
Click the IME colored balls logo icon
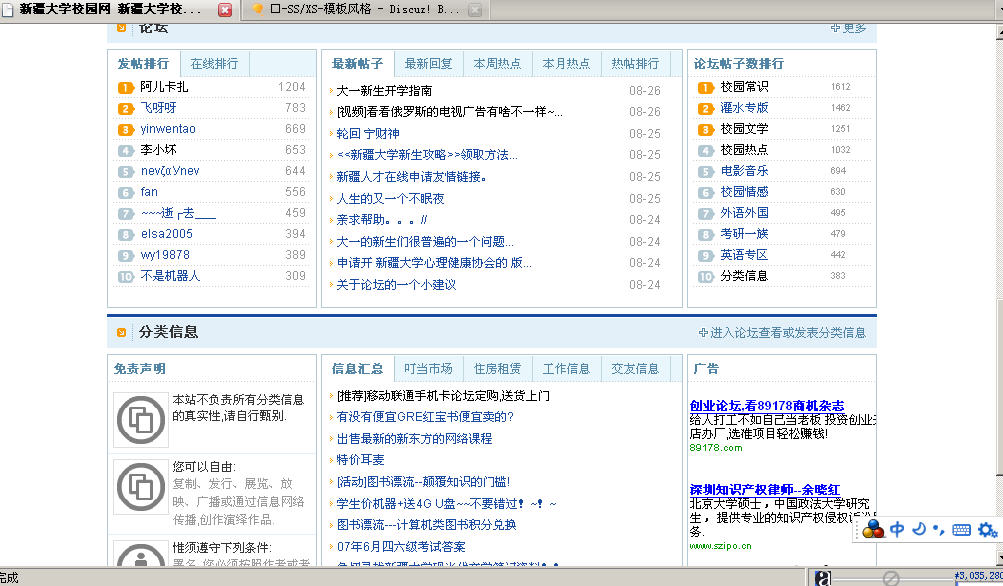874,529
